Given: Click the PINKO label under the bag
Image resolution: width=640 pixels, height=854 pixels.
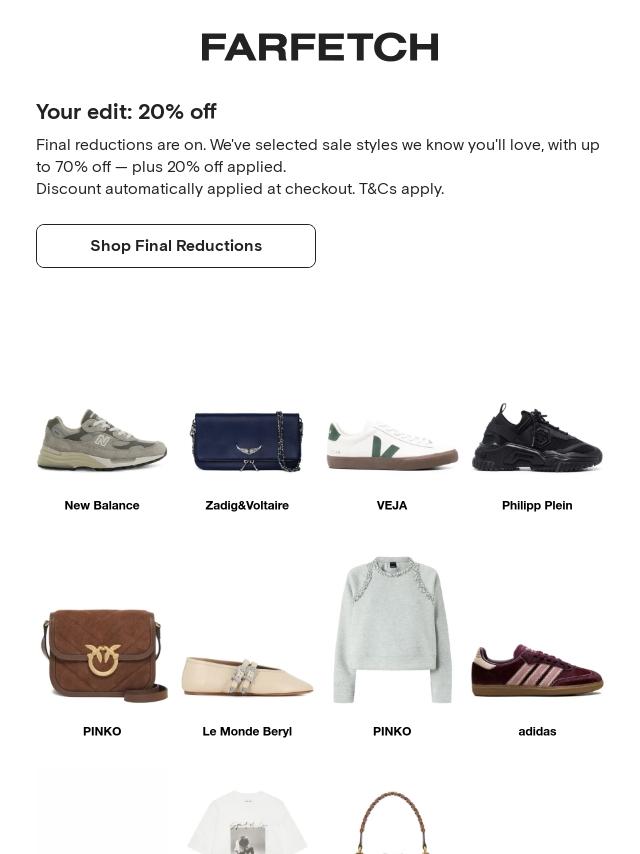Looking at the screenshot, I should 102,732.
